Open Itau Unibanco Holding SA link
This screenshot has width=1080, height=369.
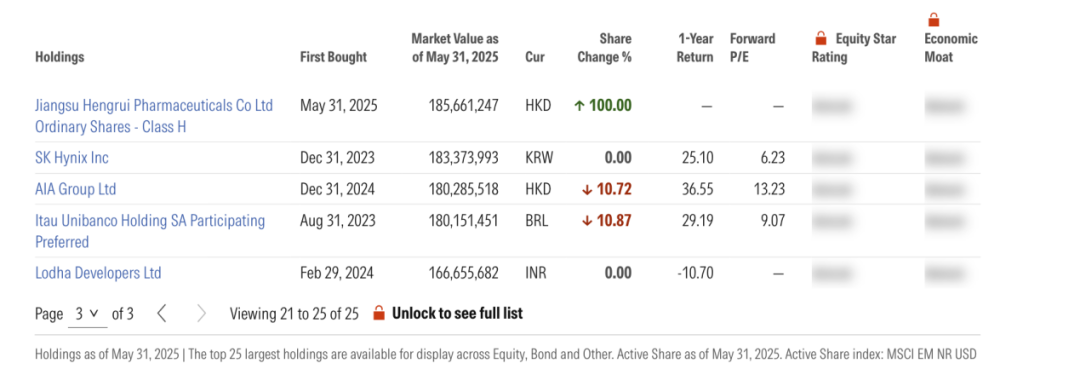pos(150,231)
